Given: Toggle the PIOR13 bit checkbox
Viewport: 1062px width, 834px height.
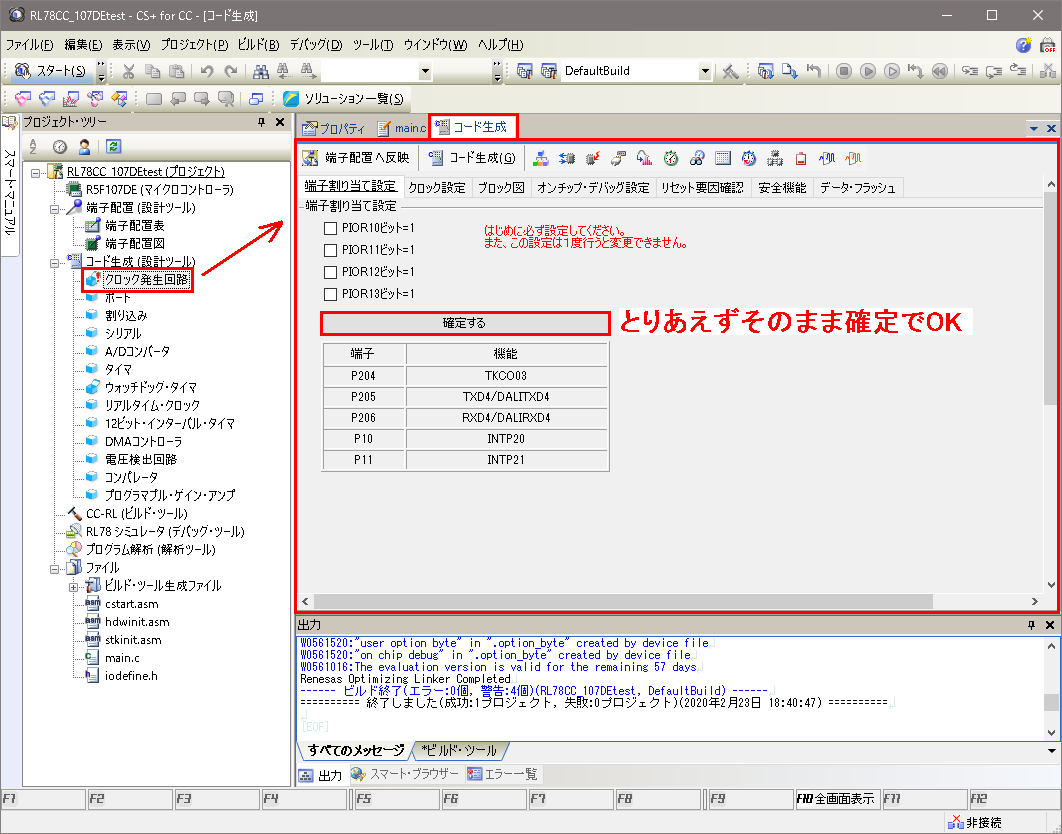Looking at the screenshot, I should (331, 294).
